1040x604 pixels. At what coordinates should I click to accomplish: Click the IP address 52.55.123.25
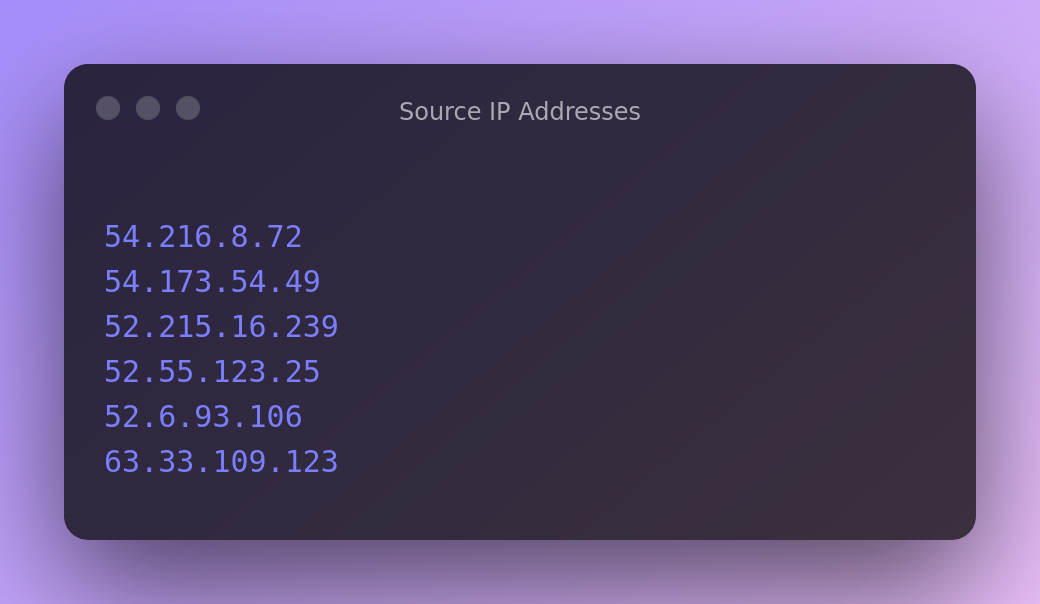pos(212,371)
